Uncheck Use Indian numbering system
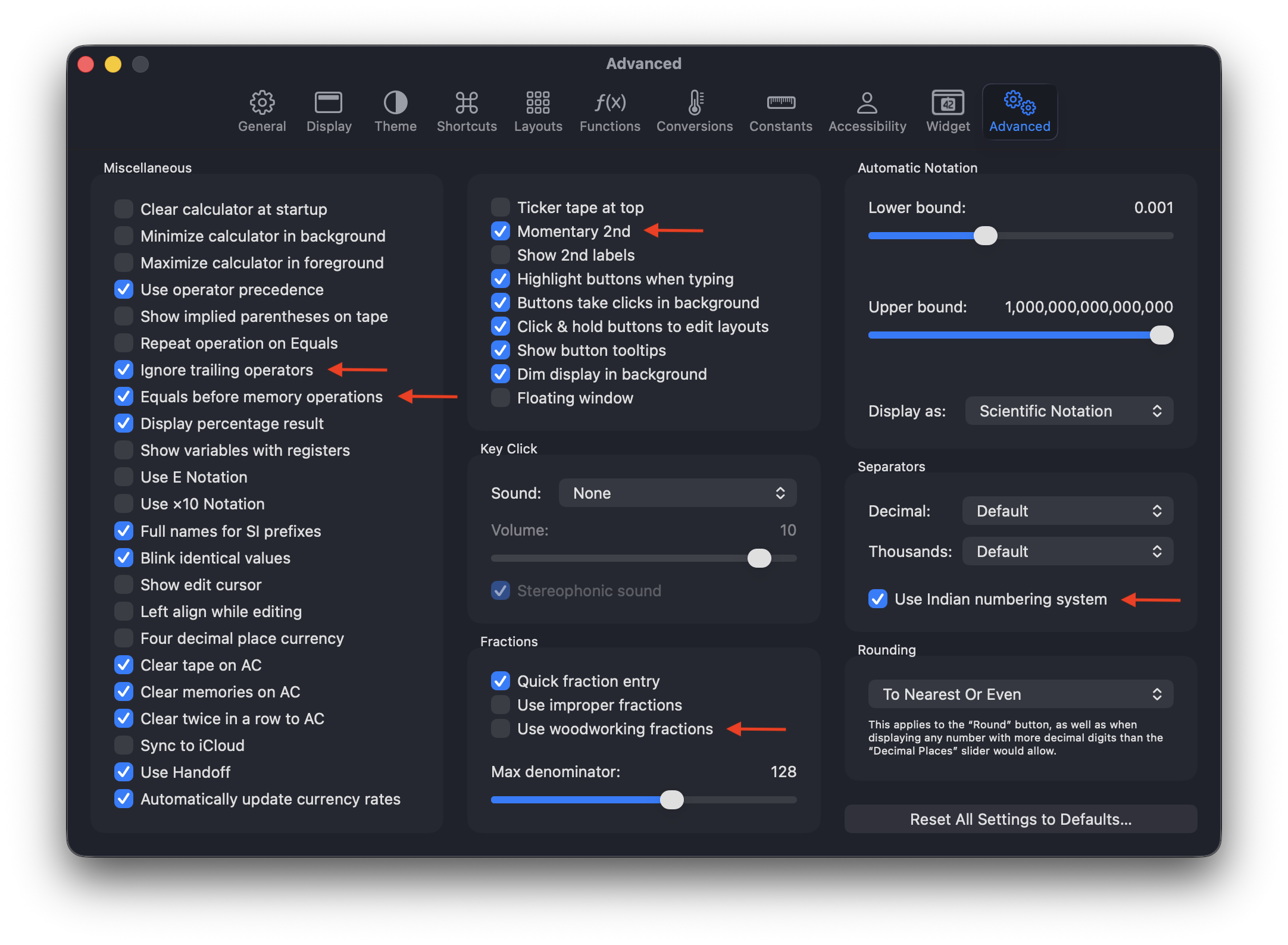 coord(878,599)
